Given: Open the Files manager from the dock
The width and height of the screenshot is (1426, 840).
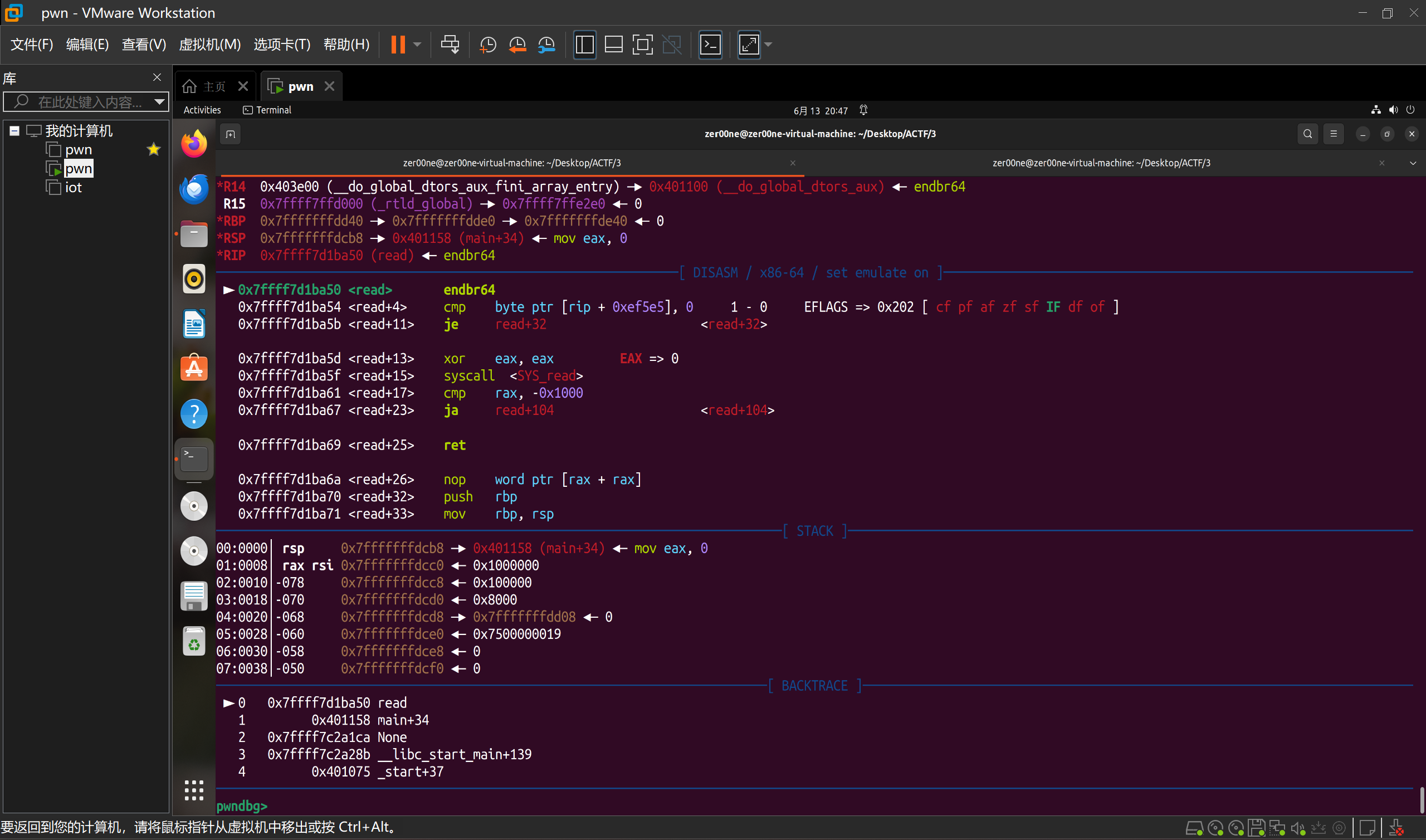Looking at the screenshot, I should pos(194,234).
